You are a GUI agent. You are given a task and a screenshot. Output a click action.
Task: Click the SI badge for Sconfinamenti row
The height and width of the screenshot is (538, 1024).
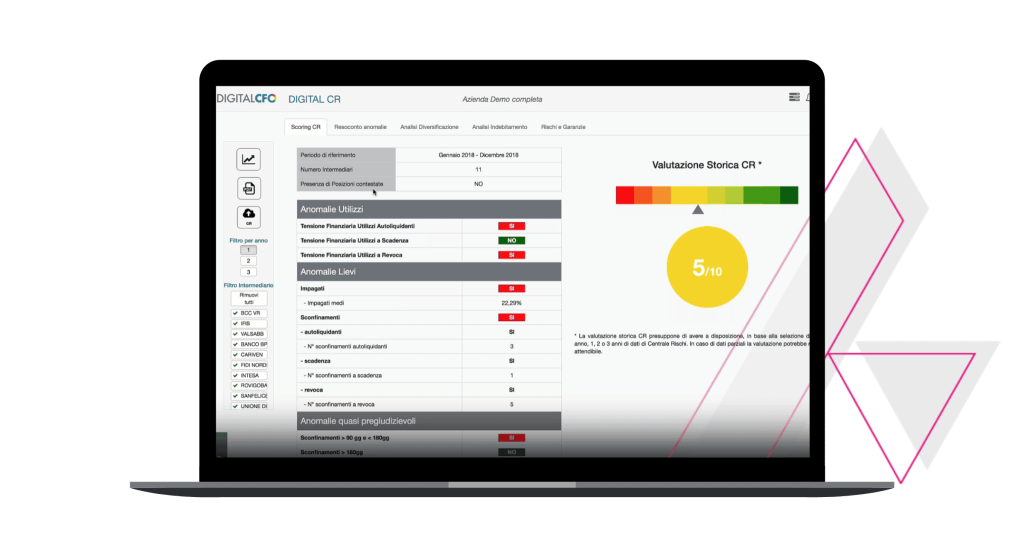pyautogui.click(x=511, y=317)
